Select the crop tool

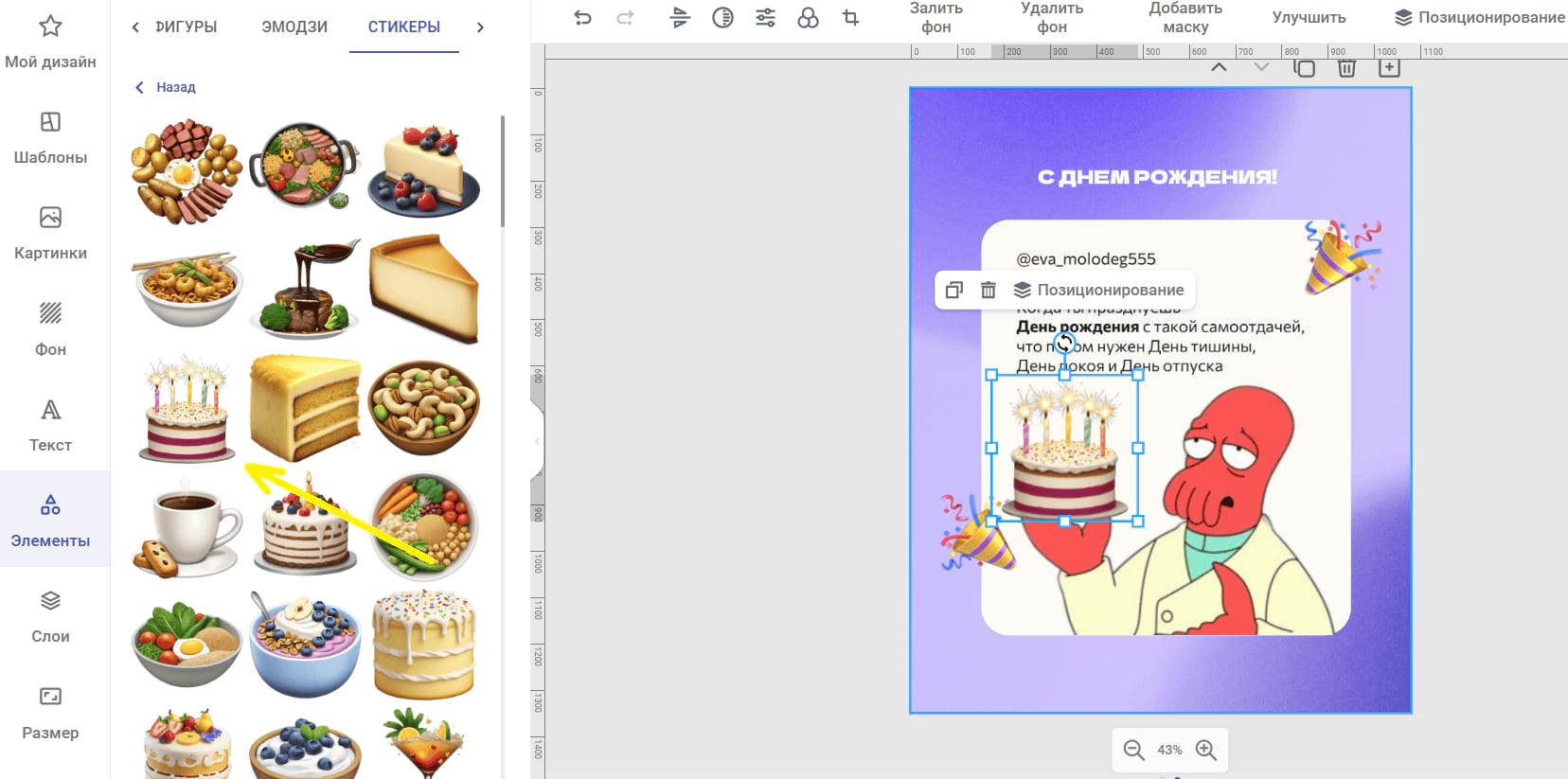point(850,17)
